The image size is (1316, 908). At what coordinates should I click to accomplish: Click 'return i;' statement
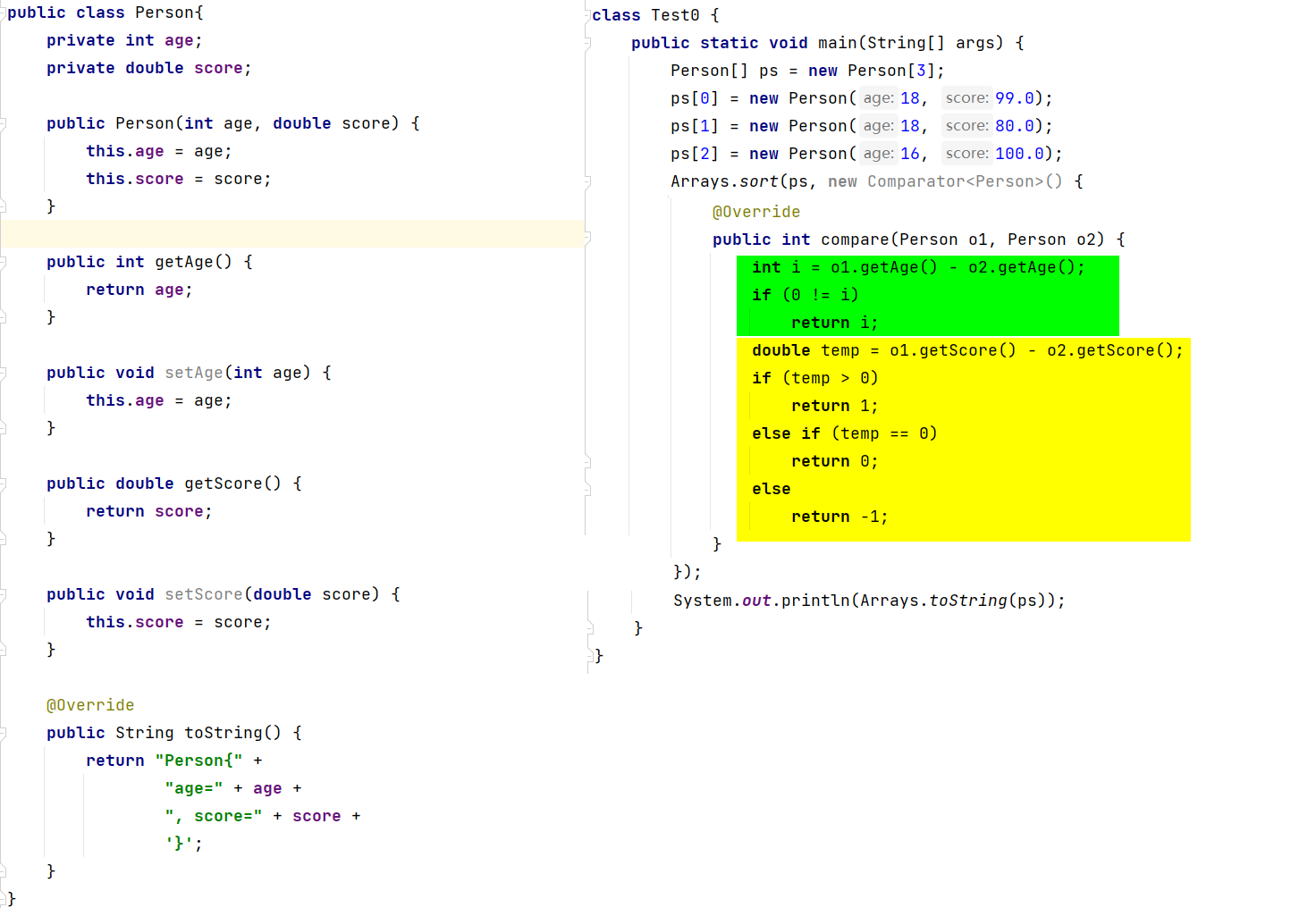coord(835,323)
